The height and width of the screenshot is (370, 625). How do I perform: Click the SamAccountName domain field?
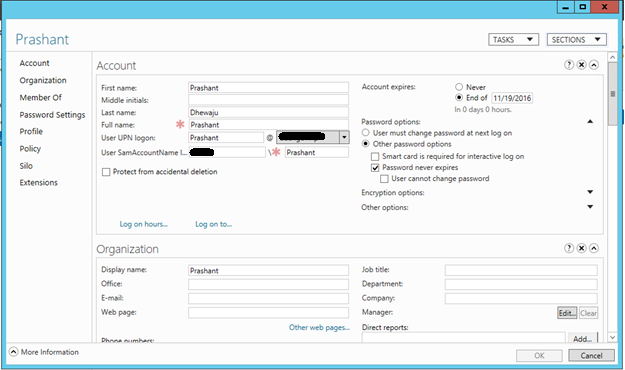click(227, 152)
